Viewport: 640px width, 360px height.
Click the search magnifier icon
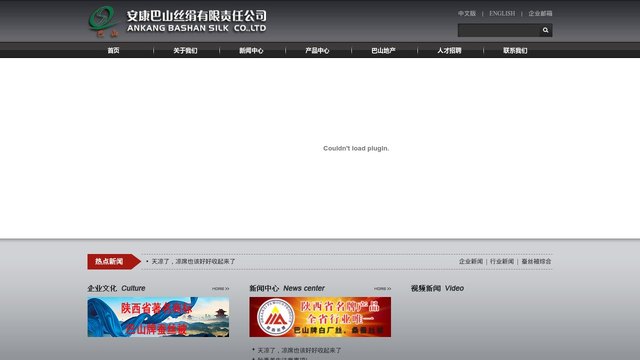click(545, 30)
